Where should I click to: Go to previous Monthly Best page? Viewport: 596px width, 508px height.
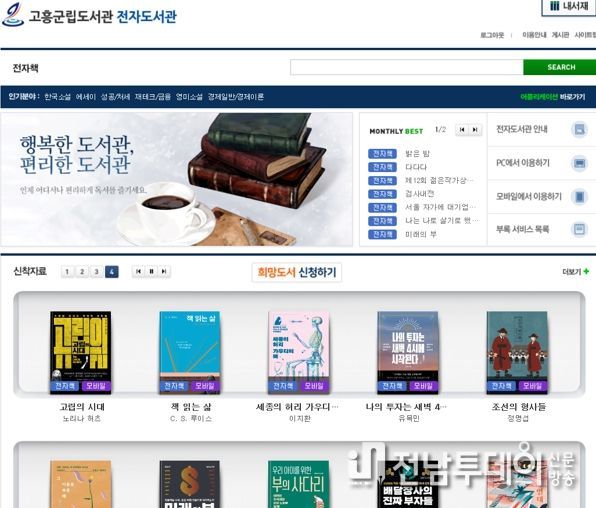point(462,130)
